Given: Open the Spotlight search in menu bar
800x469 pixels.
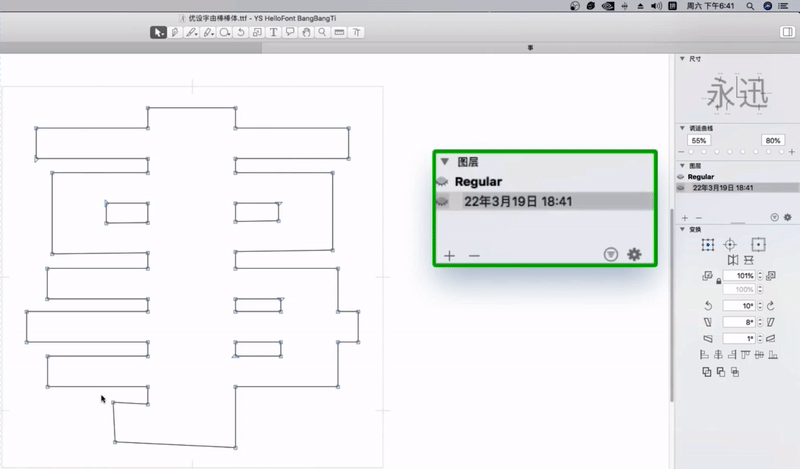Looking at the screenshot, I should pos(748,5).
